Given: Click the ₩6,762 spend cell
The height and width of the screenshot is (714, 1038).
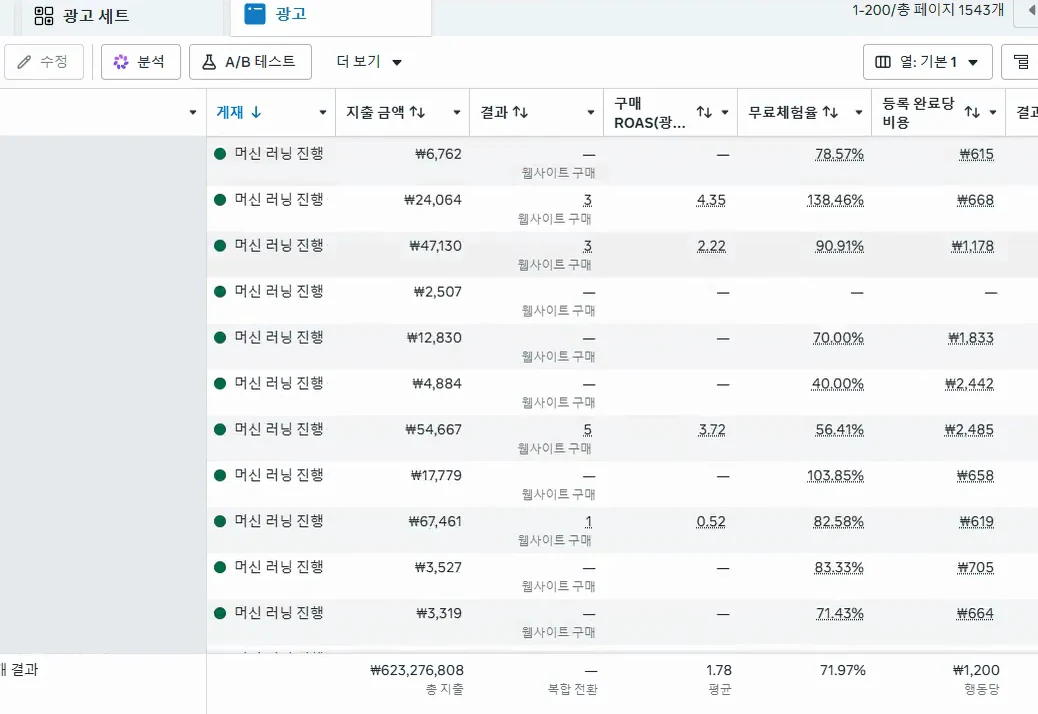Looking at the screenshot, I should (x=438, y=154).
